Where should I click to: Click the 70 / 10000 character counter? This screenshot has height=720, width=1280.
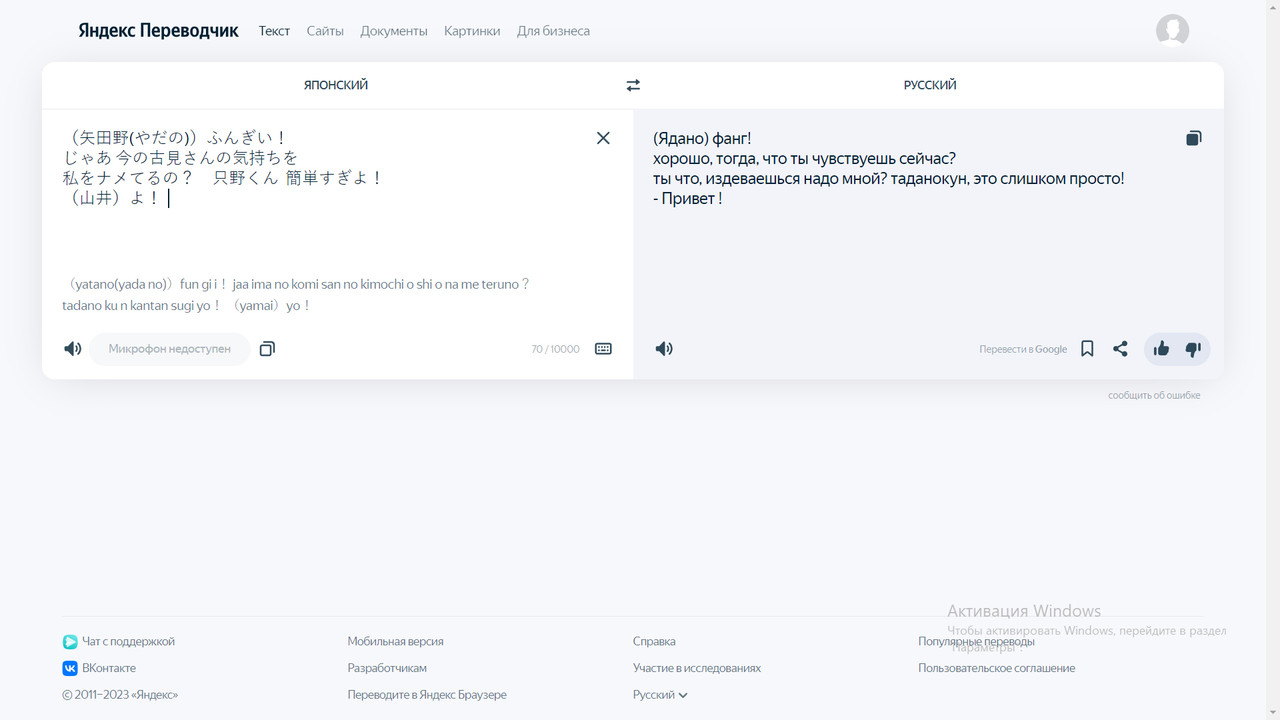pos(555,349)
